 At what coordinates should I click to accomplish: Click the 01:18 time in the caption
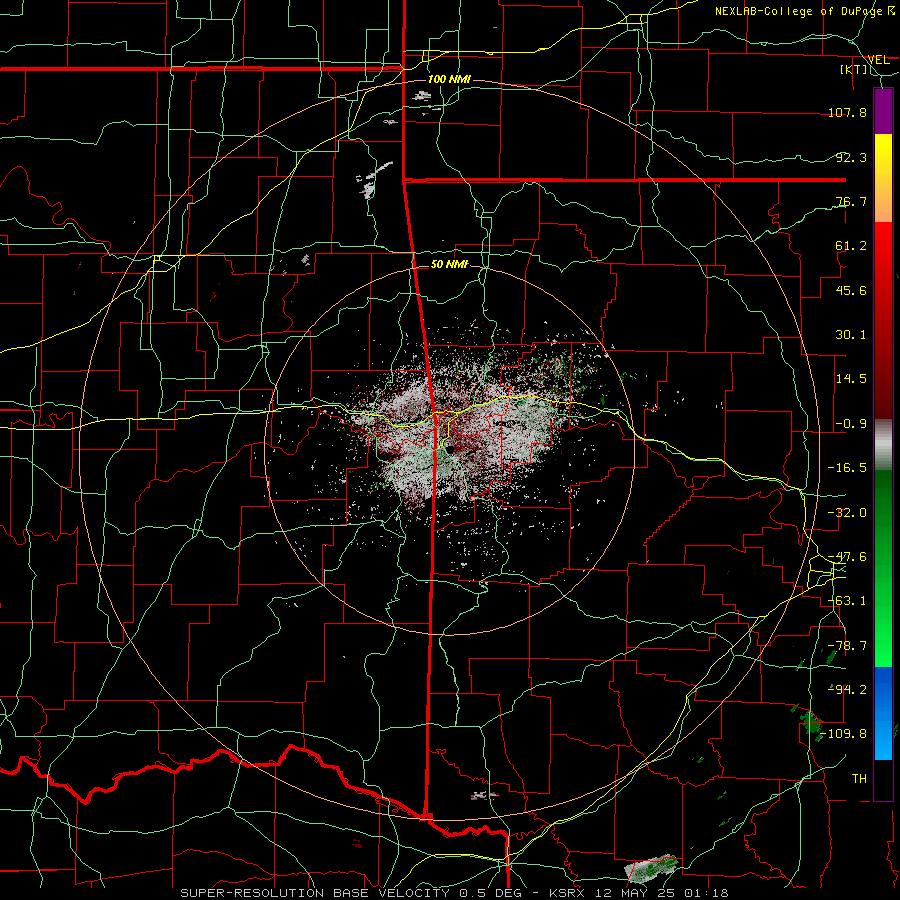(707, 893)
